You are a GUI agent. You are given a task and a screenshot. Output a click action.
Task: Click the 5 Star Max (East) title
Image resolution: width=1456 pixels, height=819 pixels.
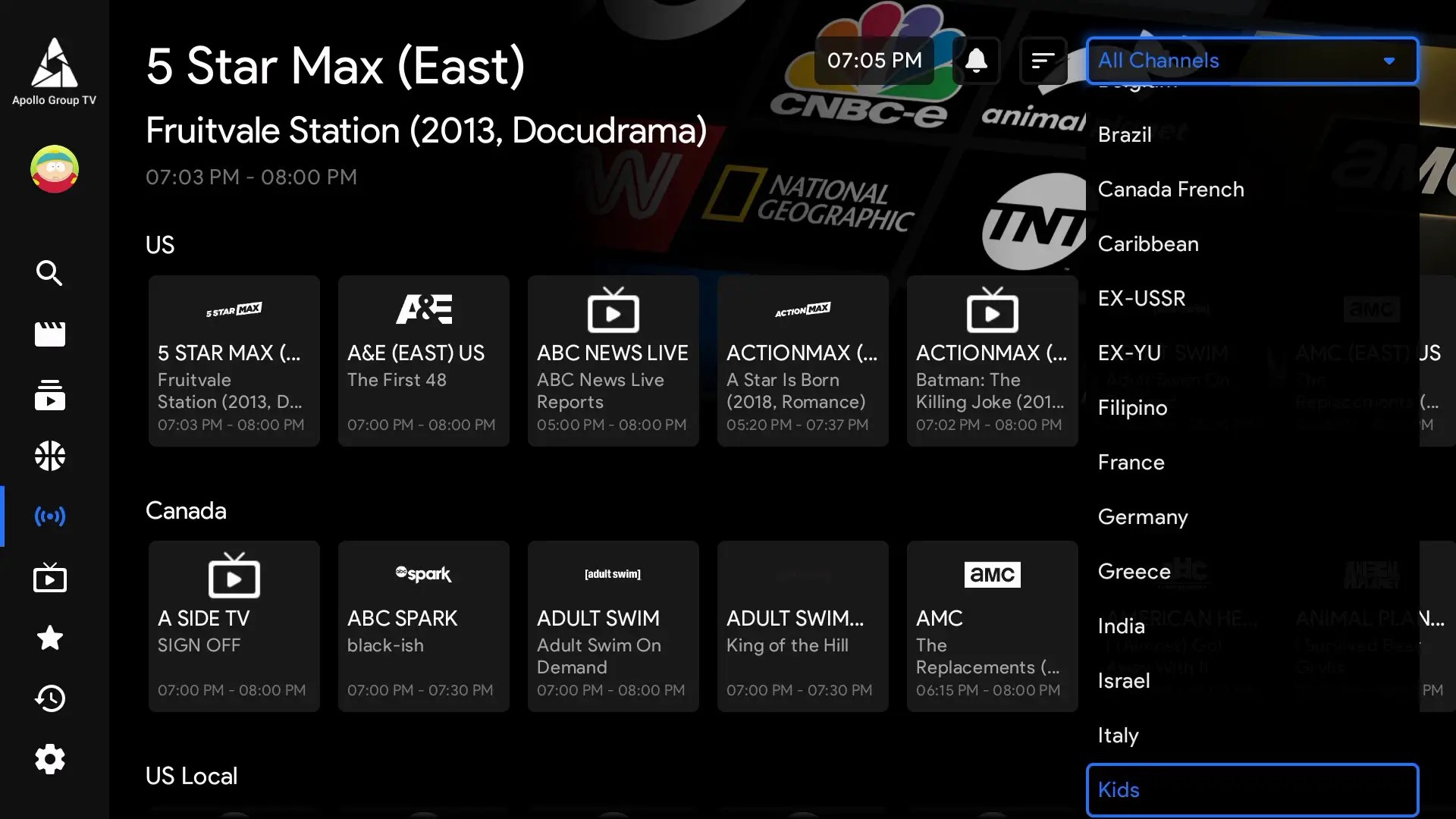tap(335, 66)
